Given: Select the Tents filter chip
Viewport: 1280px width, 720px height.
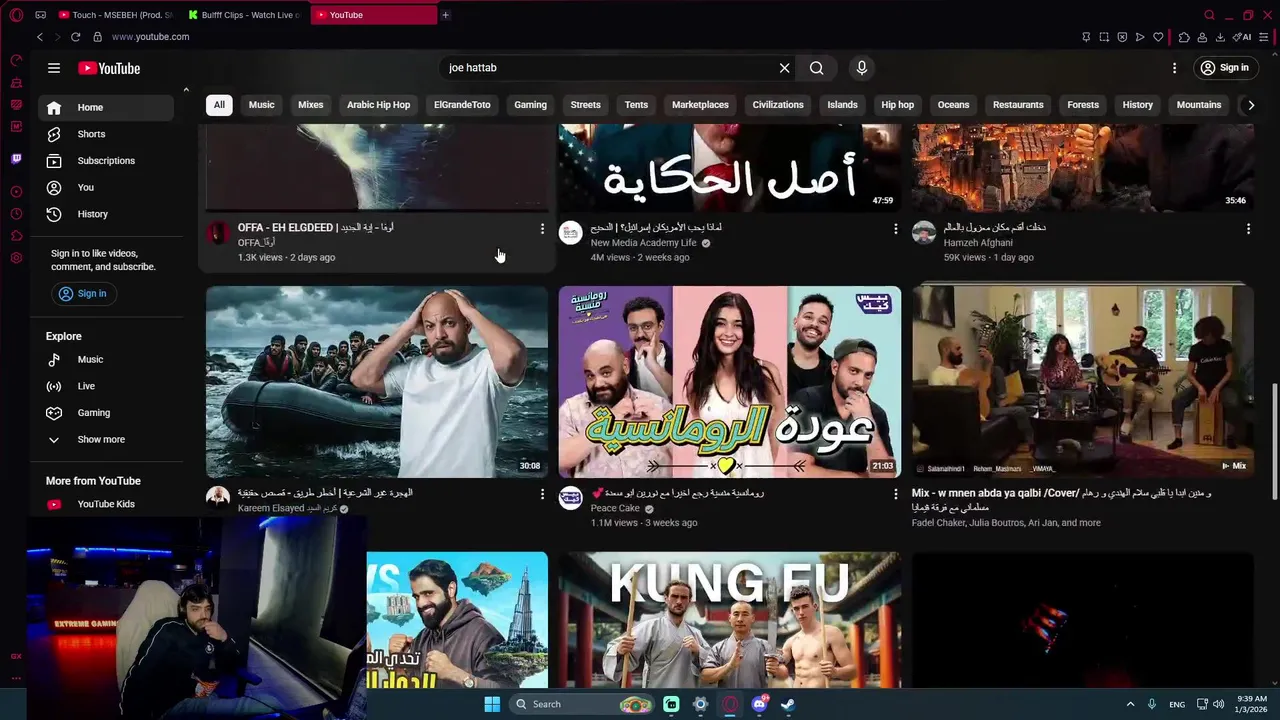Looking at the screenshot, I should click(x=636, y=105).
